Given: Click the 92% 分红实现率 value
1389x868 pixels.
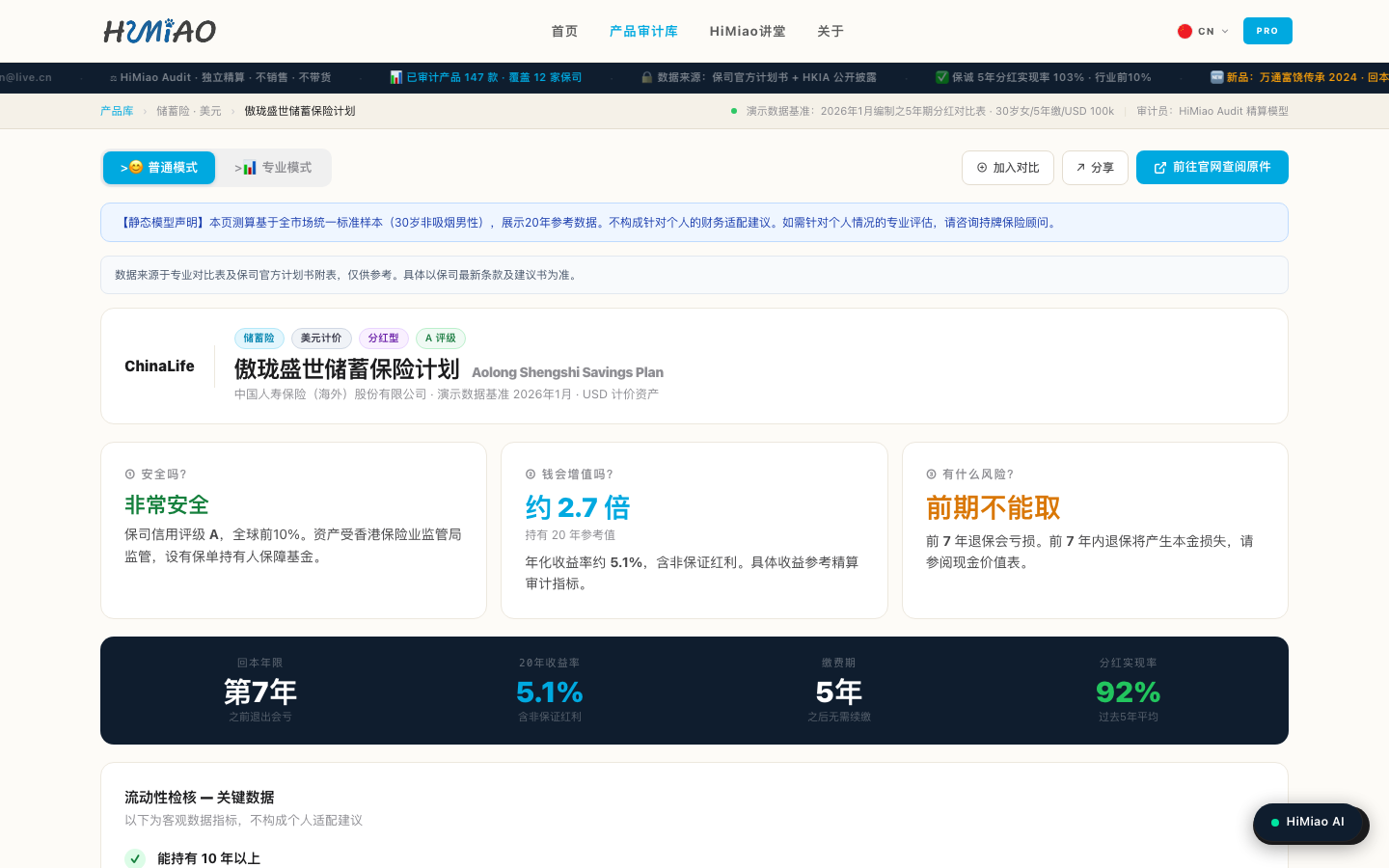Looking at the screenshot, I should tap(1129, 692).
